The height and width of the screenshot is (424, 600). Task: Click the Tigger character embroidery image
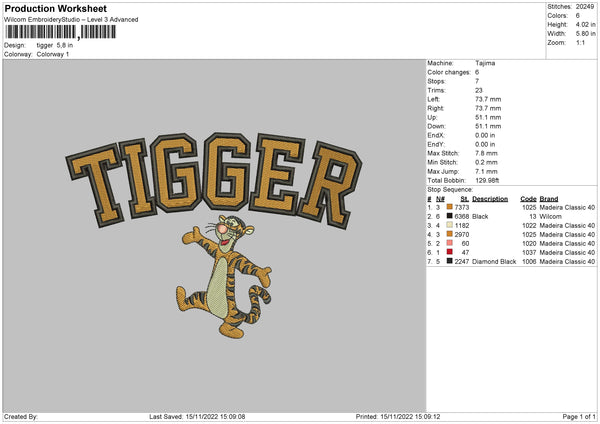click(224, 277)
